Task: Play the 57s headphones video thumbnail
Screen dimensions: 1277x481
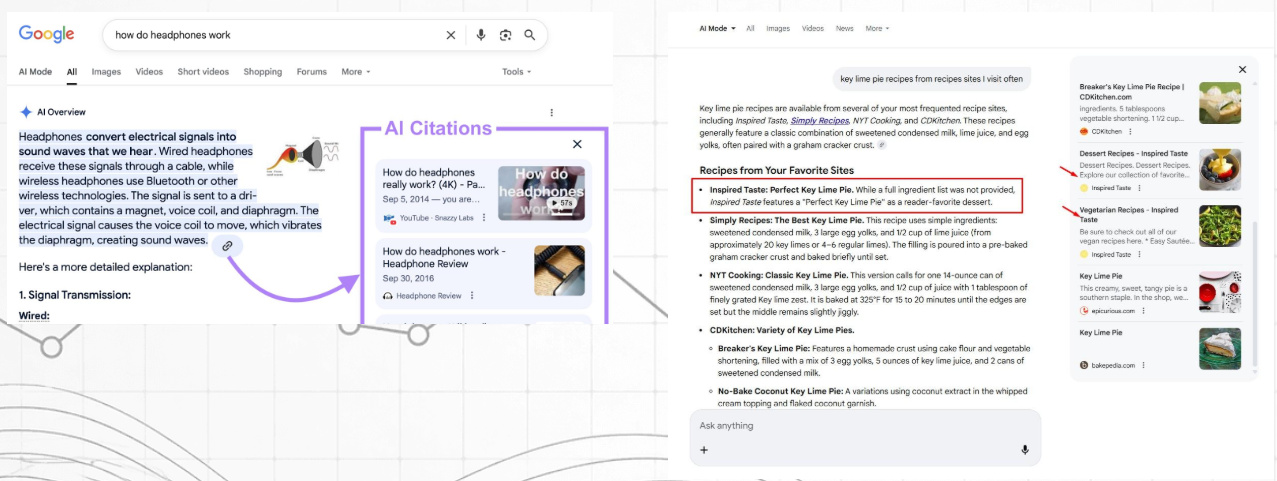Action: pyautogui.click(x=541, y=193)
